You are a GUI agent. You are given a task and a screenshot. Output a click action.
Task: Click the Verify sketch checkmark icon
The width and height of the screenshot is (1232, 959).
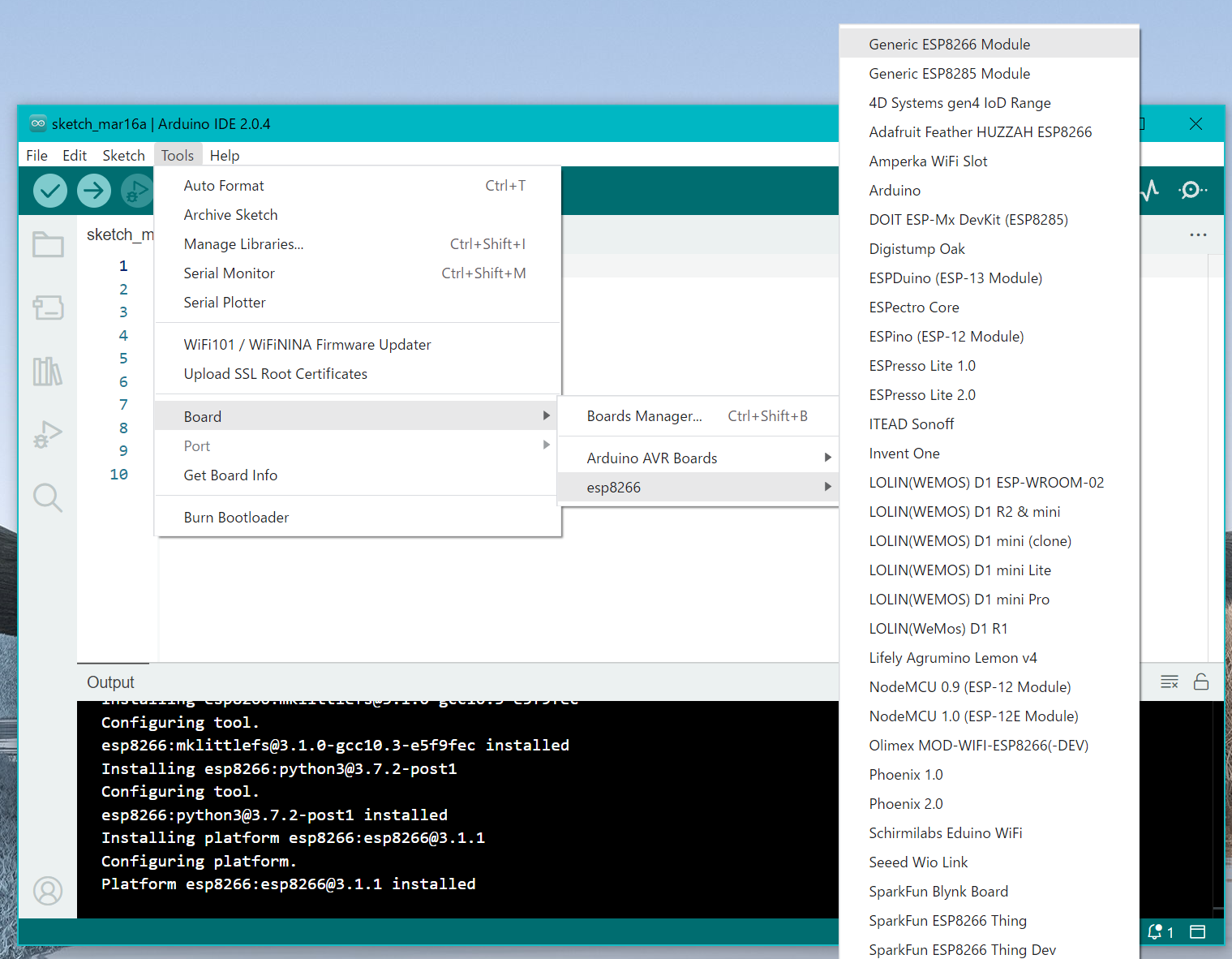click(x=49, y=190)
